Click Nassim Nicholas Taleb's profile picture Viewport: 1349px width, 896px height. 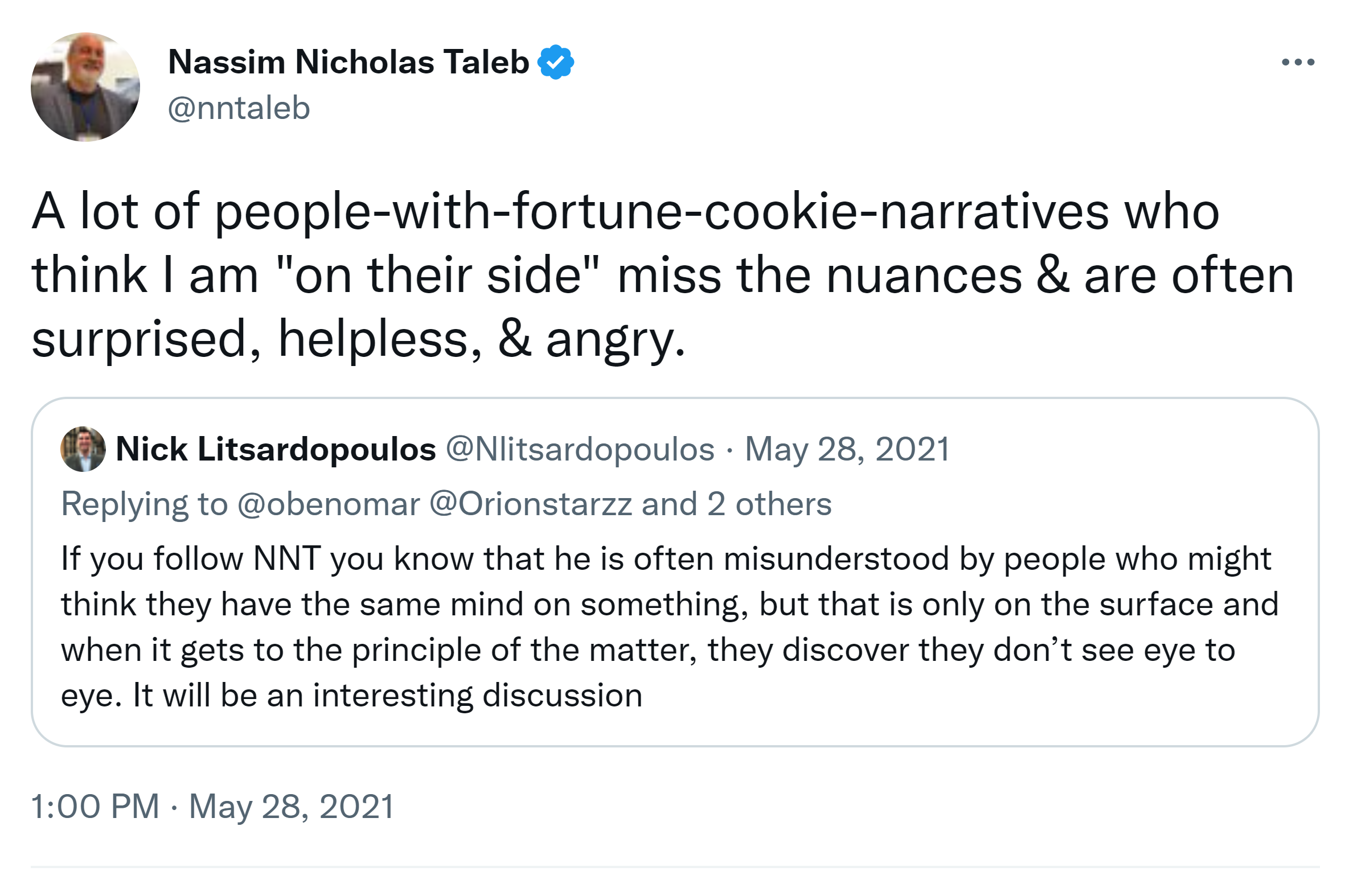pos(85,87)
